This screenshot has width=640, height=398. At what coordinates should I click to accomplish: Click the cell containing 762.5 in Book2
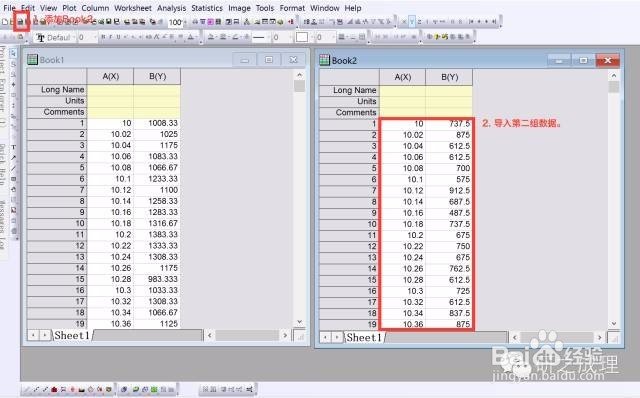[449, 269]
